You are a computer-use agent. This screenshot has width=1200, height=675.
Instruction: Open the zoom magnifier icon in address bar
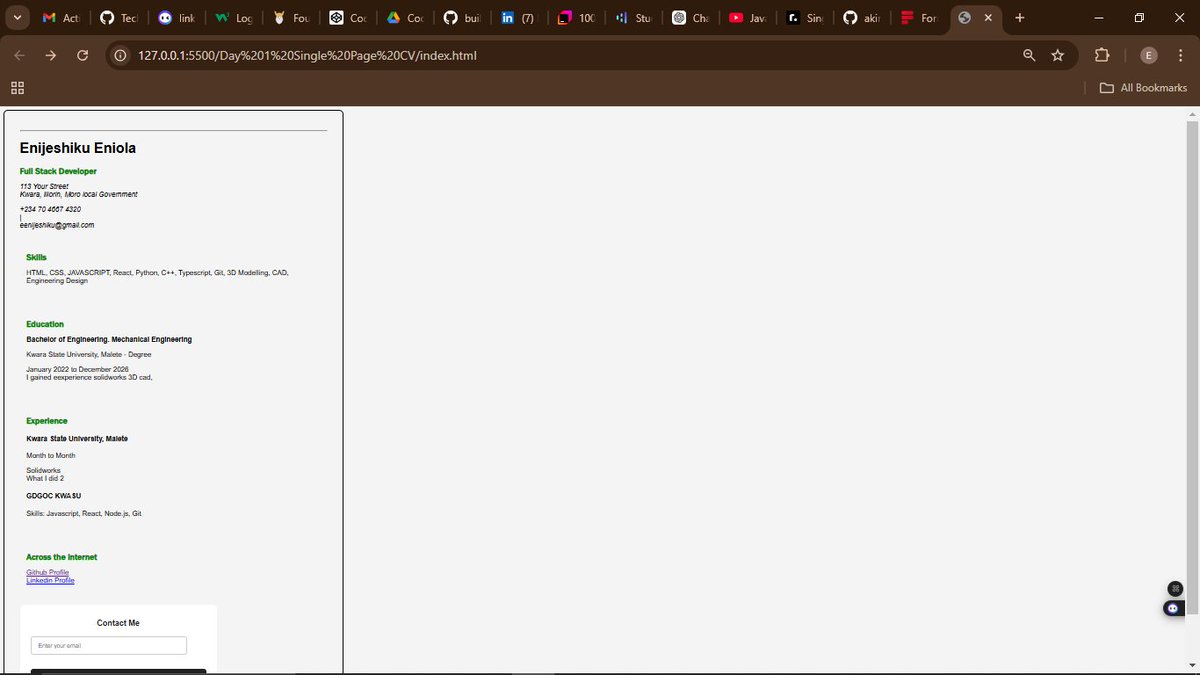pyautogui.click(x=1029, y=55)
